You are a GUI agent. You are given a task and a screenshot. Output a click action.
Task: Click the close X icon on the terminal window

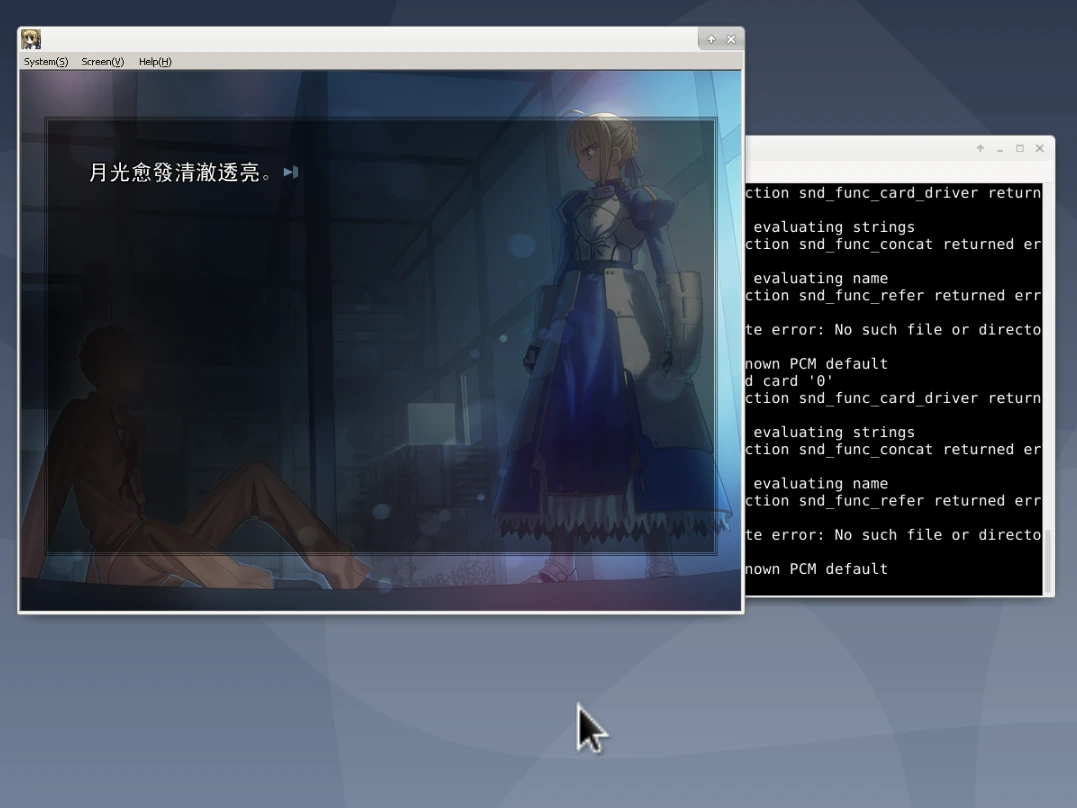pyautogui.click(x=1039, y=148)
